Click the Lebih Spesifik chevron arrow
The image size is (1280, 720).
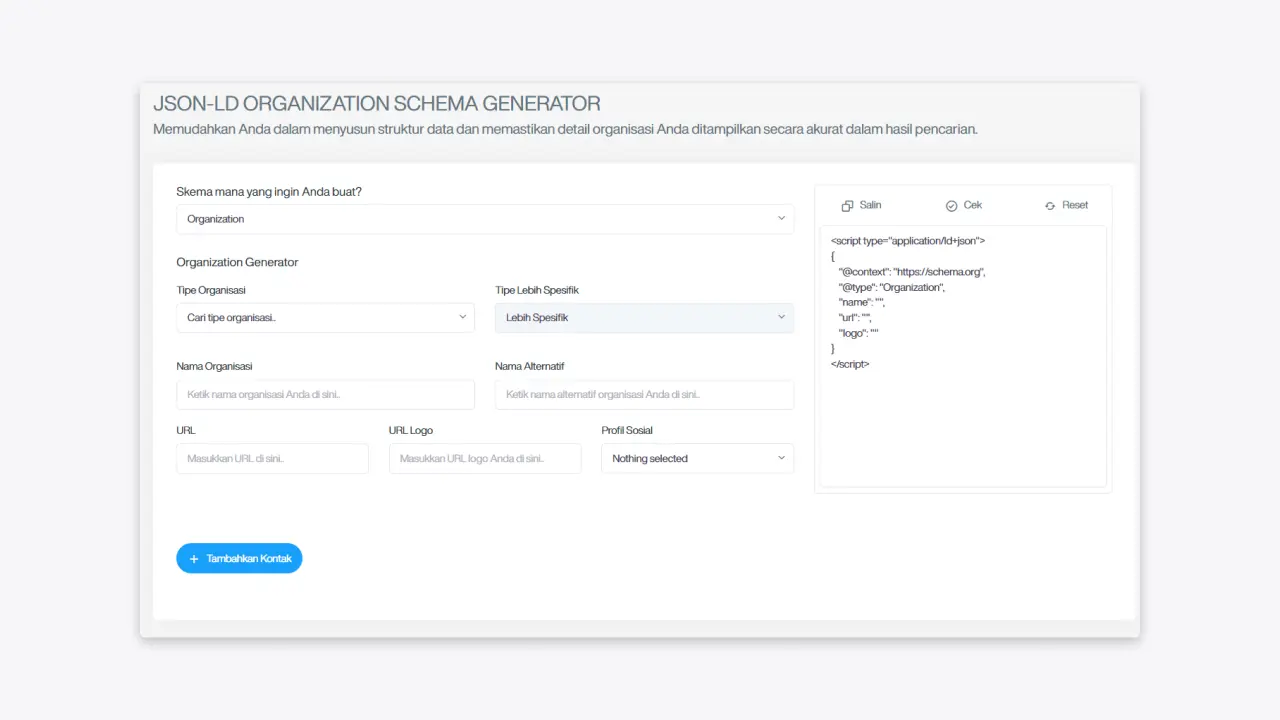[x=781, y=317]
